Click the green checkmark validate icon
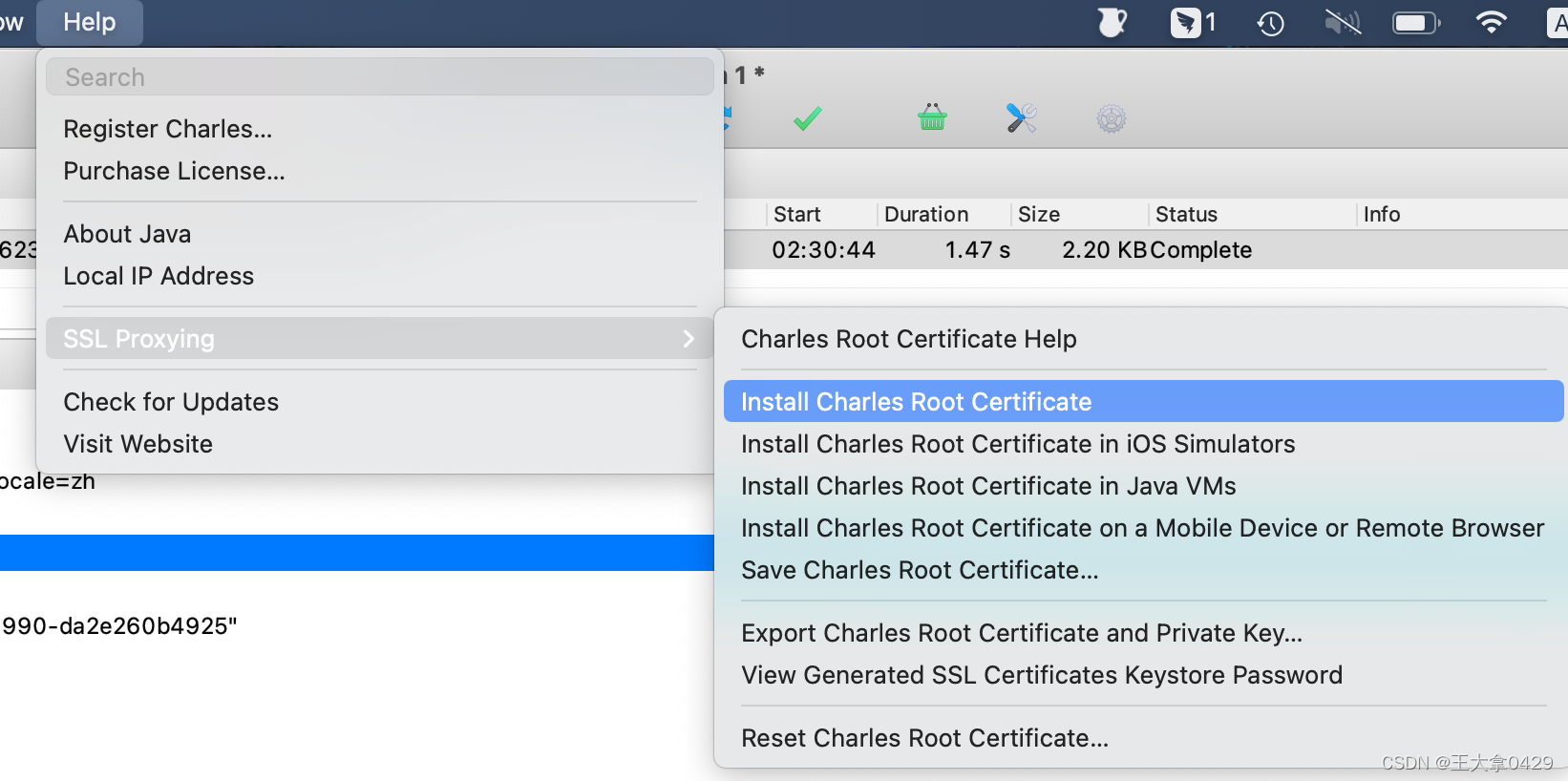Viewport: 1568px width, 781px height. pos(807,118)
